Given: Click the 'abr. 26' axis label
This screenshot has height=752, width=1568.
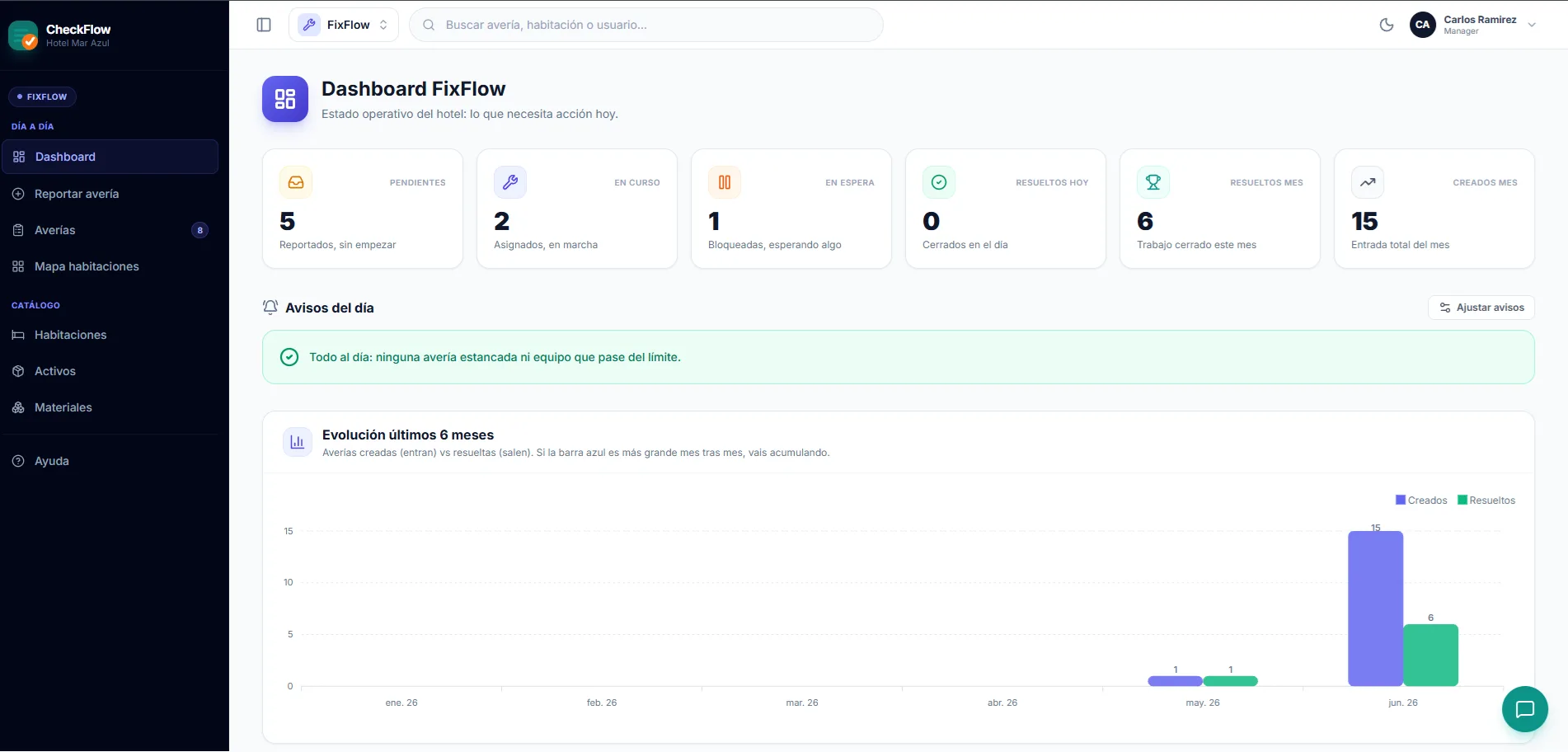Looking at the screenshot, I should [1002, 703].
